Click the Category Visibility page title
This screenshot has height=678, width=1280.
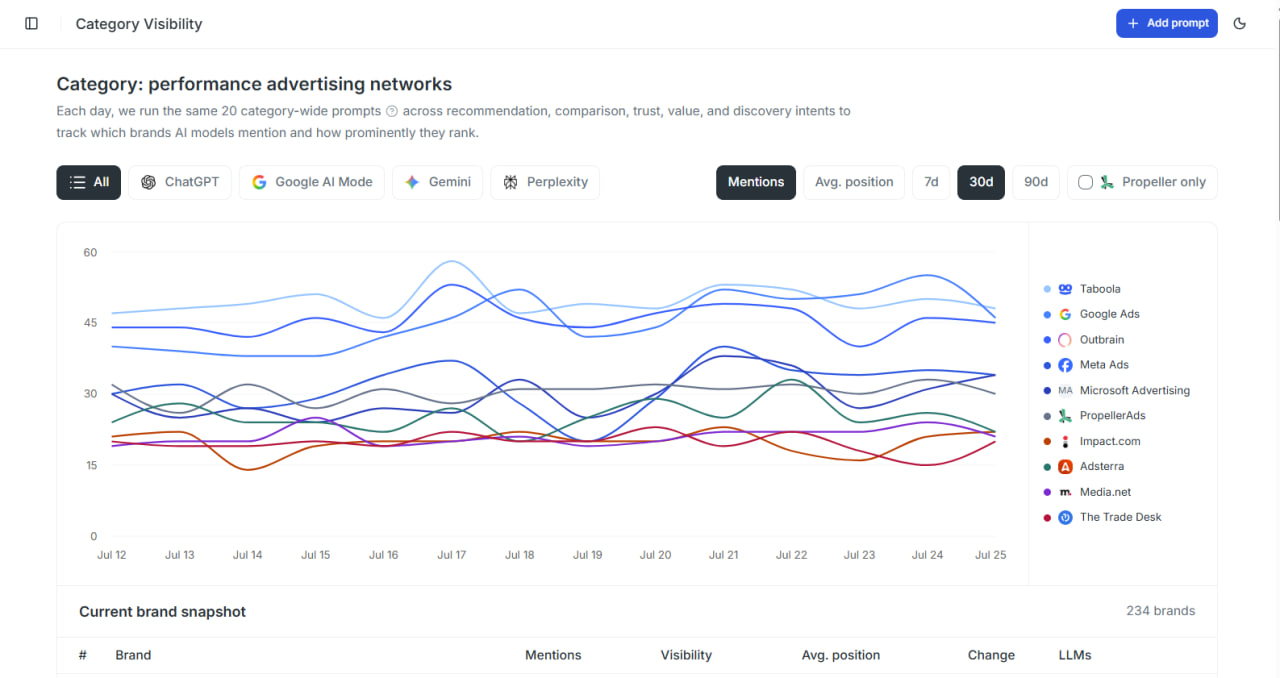coord(139,24)
